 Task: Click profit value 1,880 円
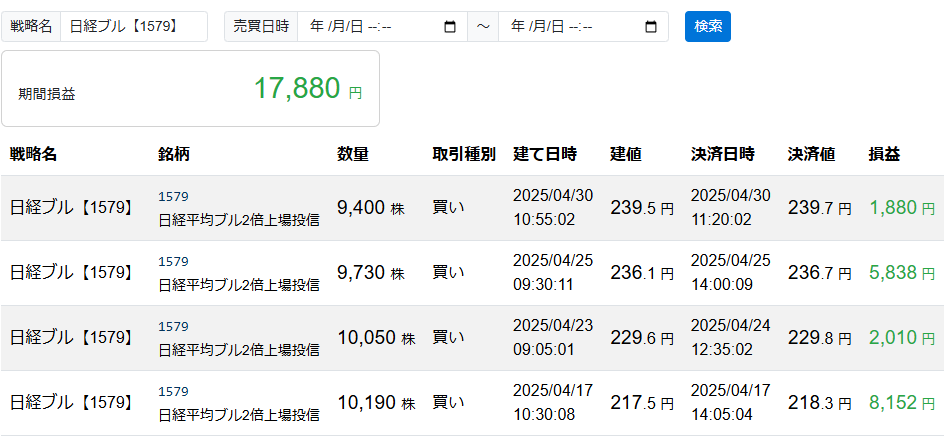pos(902,208)
